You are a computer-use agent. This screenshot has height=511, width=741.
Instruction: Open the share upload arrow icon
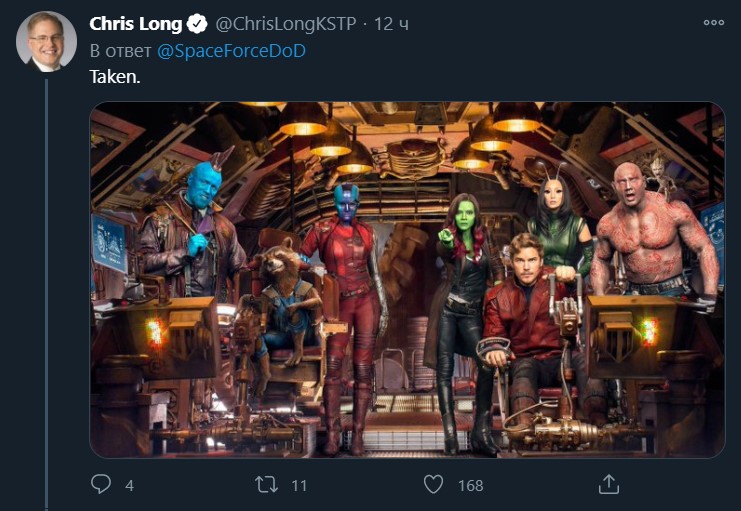[609, 484]
